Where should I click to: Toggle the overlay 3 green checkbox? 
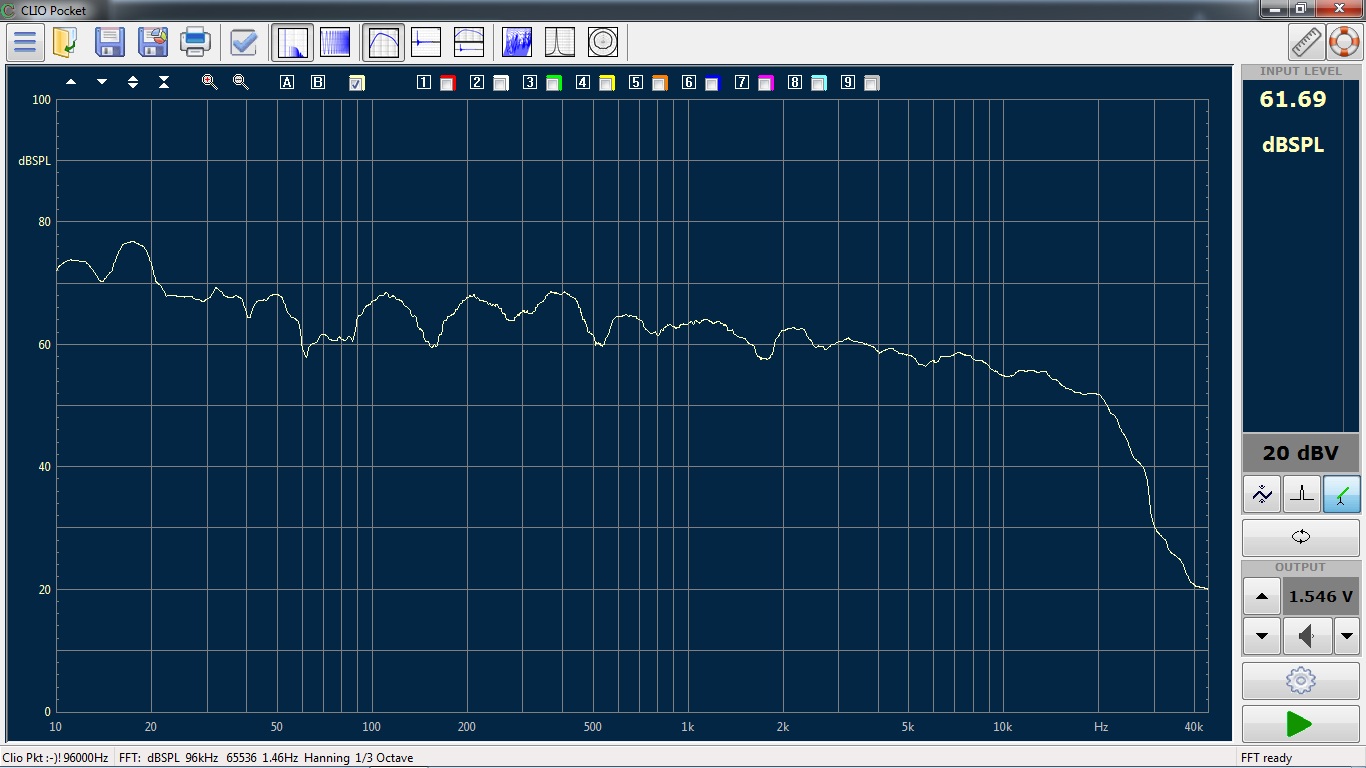point(553,83)
